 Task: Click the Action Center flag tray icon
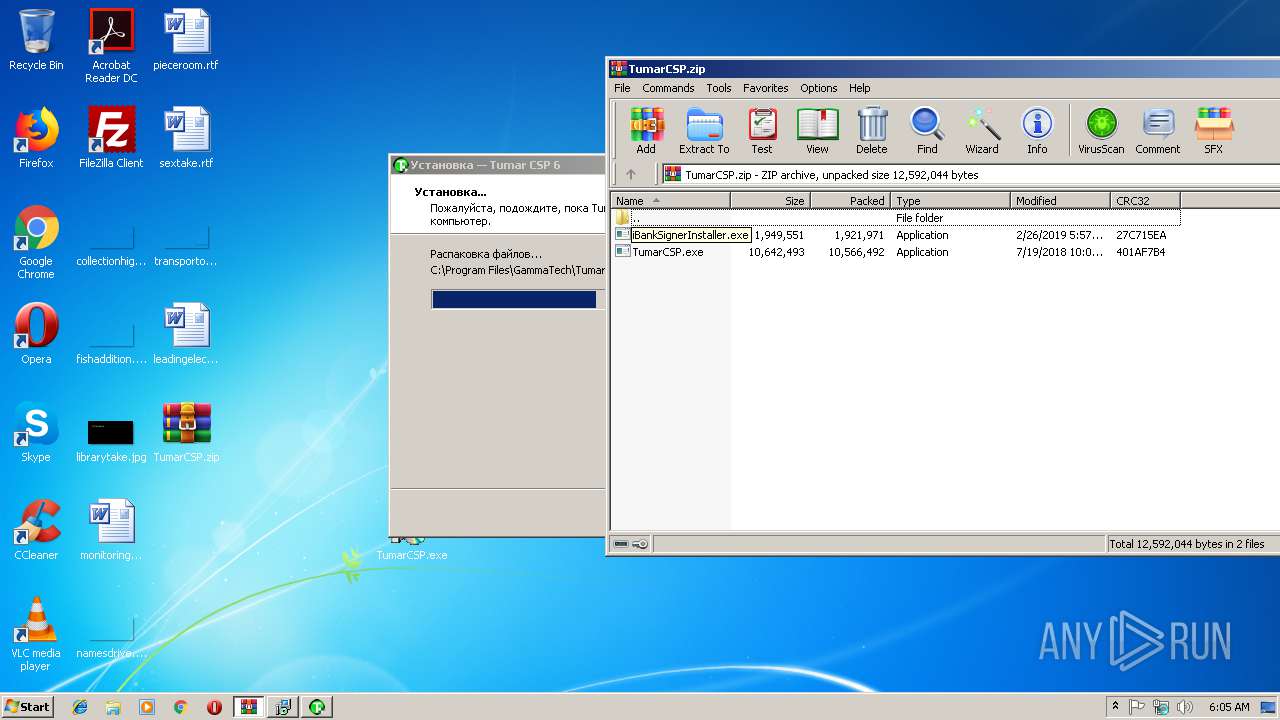(1137, 707)
